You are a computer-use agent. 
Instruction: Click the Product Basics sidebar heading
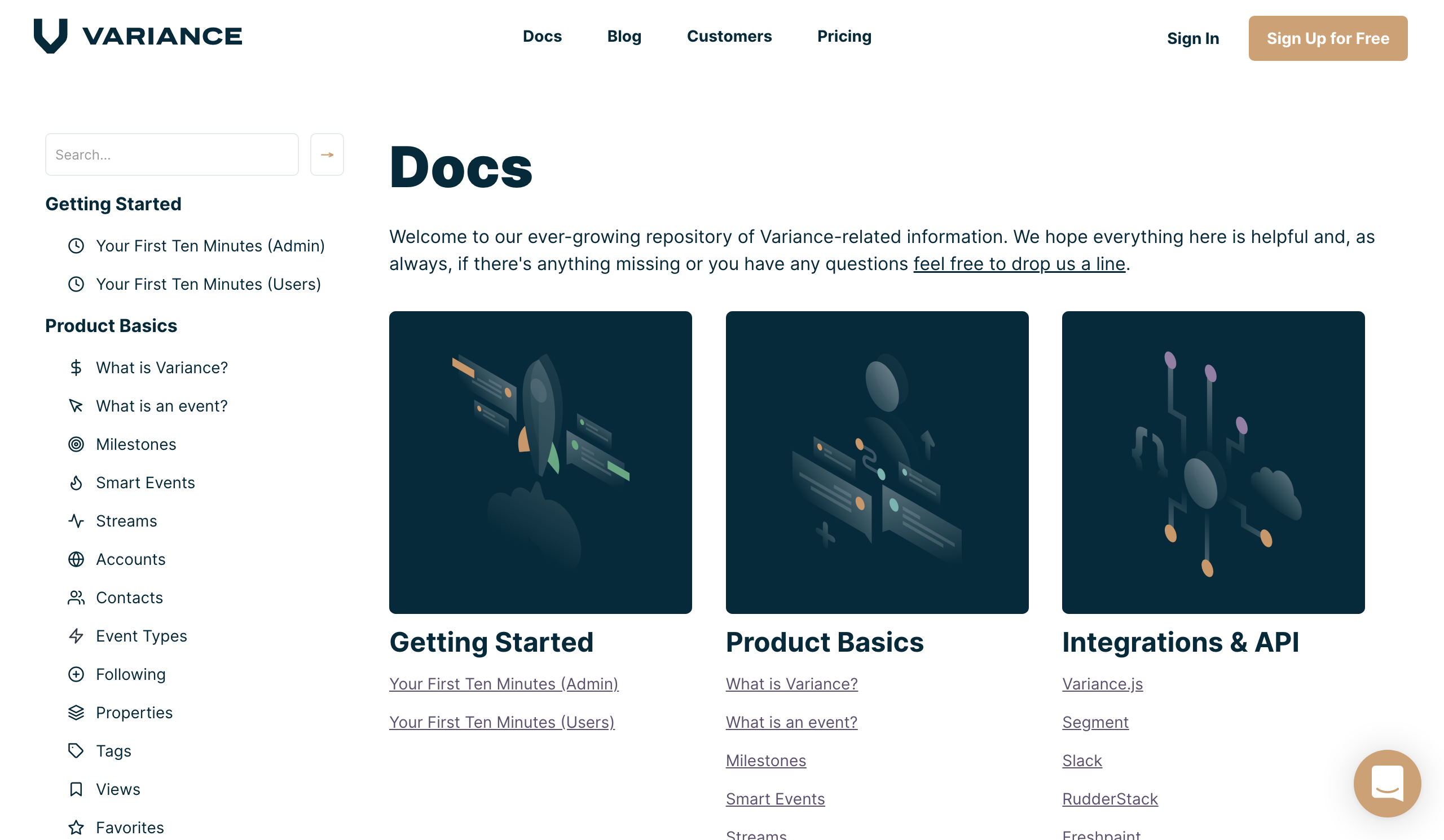click(x=111, y=326)
